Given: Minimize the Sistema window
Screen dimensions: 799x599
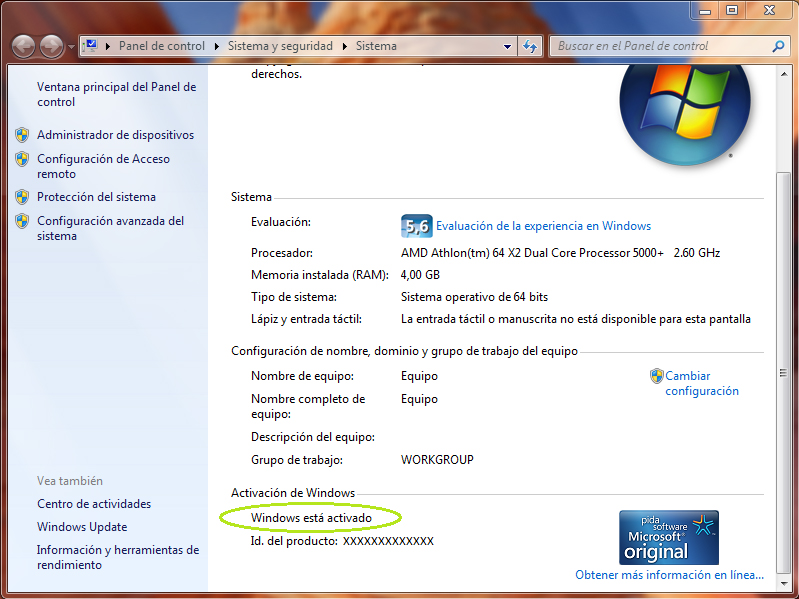Looking at the screenshot, I should [x=705, y=10].
